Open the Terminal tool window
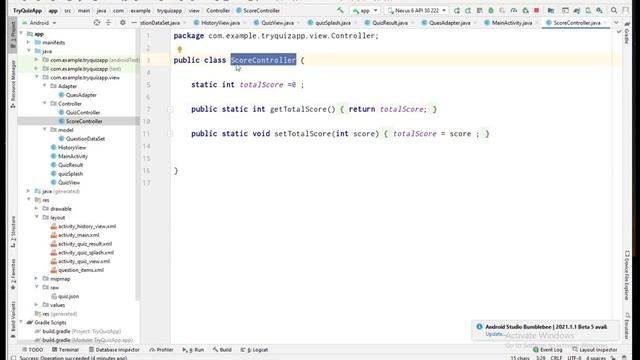Screen dimensions: 640x360 click(65, 350)
